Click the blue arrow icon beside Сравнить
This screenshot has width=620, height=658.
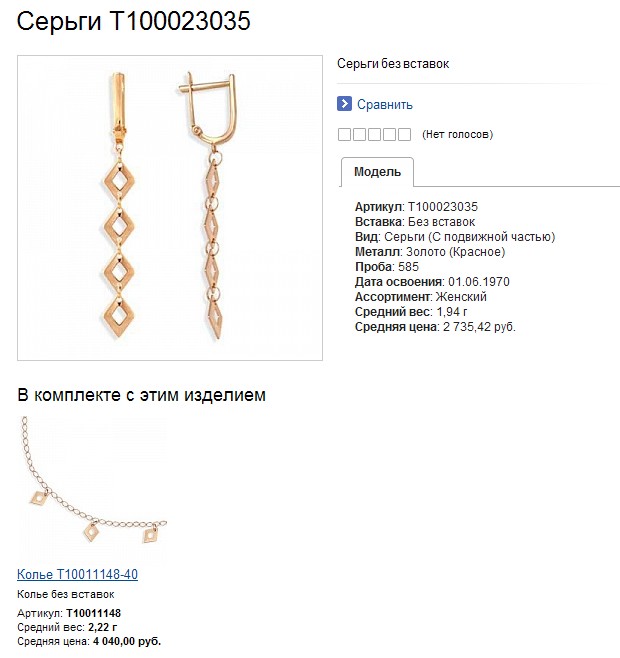(344, 104)
